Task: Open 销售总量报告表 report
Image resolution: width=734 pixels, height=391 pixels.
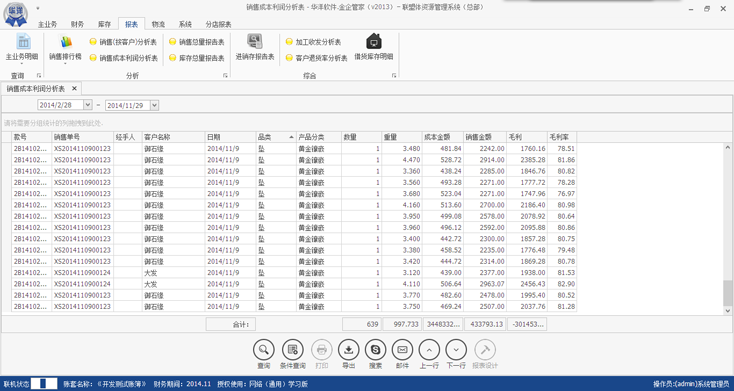Action: click(x=197, y=42)
